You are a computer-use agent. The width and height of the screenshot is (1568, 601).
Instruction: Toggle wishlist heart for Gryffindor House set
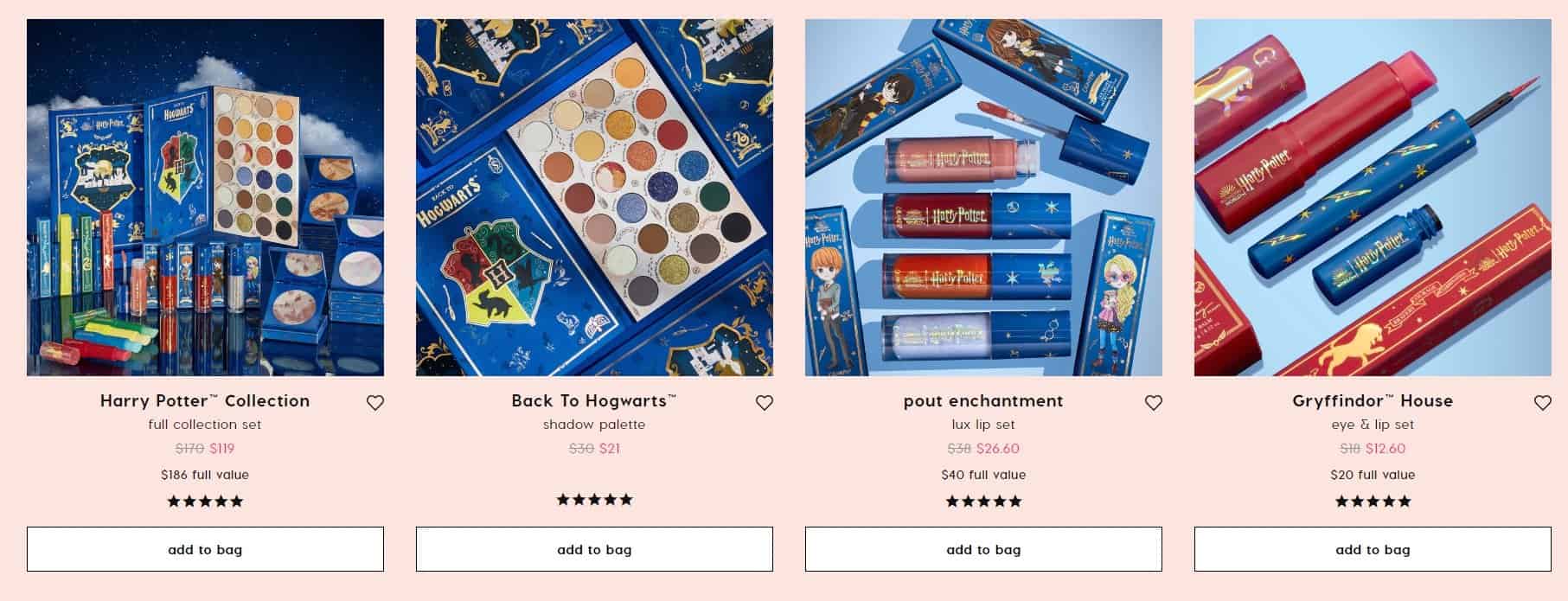1542,403
